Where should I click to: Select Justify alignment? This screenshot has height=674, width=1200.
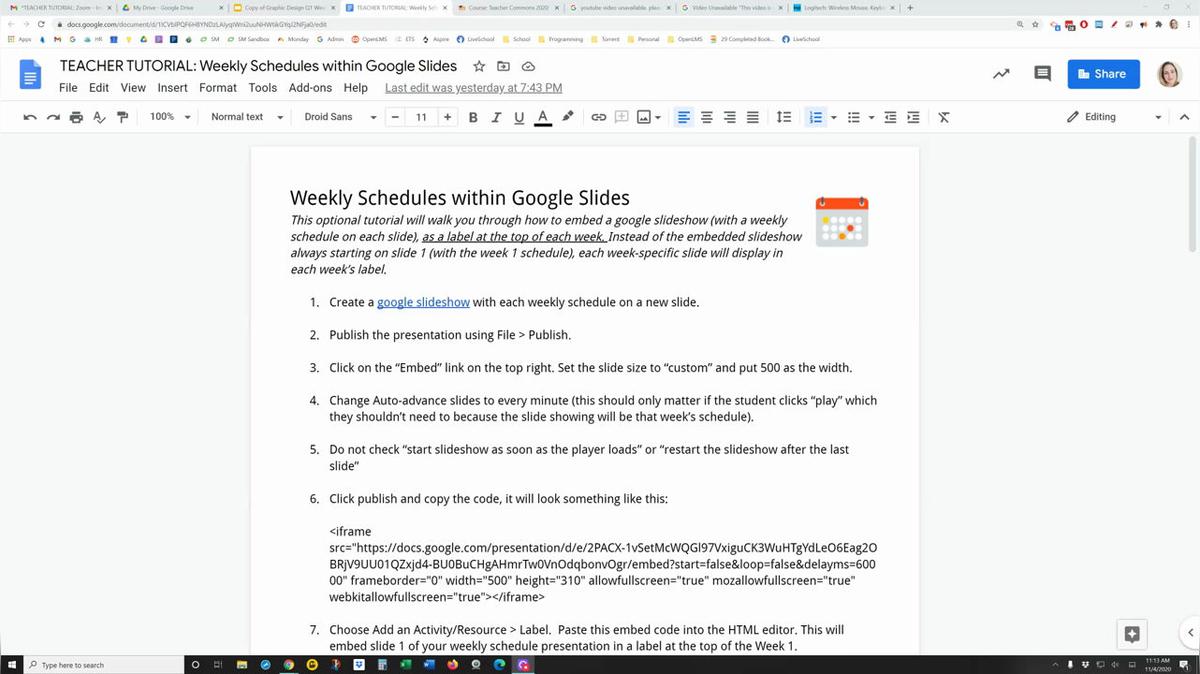pyautogui.click(x=753, y=117)
